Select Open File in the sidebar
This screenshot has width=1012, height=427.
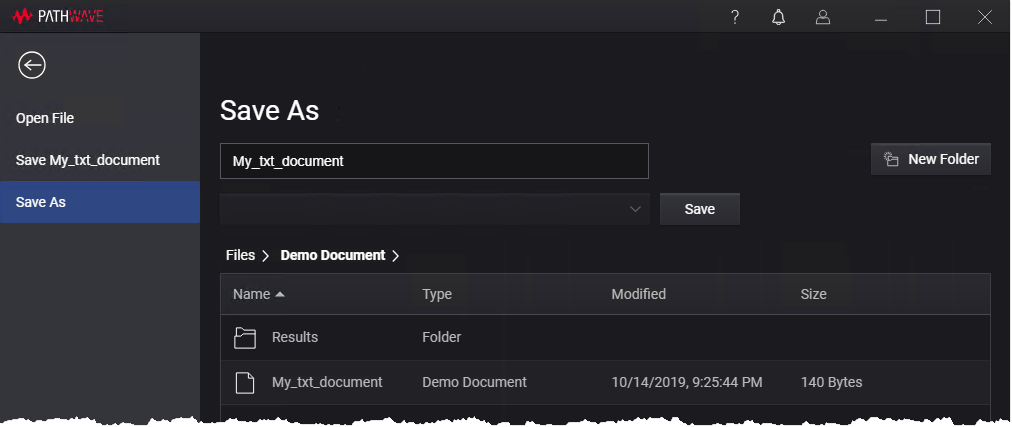tap(45, 118)
